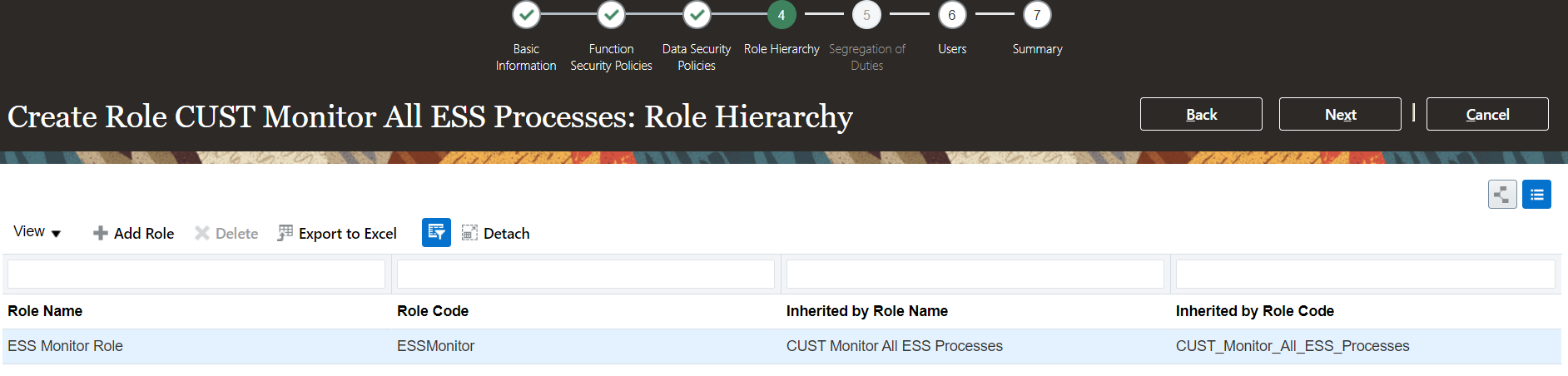Screen dimensions: 1568x376
Task: Click Data Security Policies step label
Action: pos(697,57)
